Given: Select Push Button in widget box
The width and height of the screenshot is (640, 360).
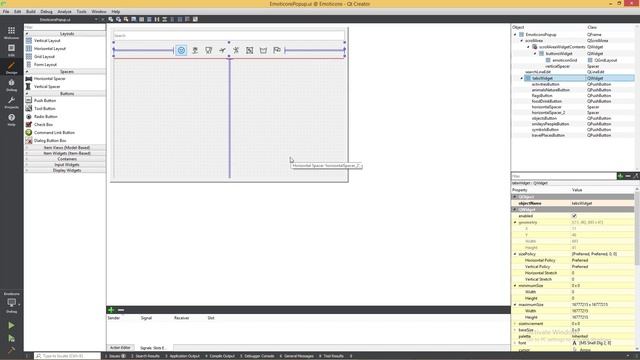Looking at the screenshot, I should point(45,100).
